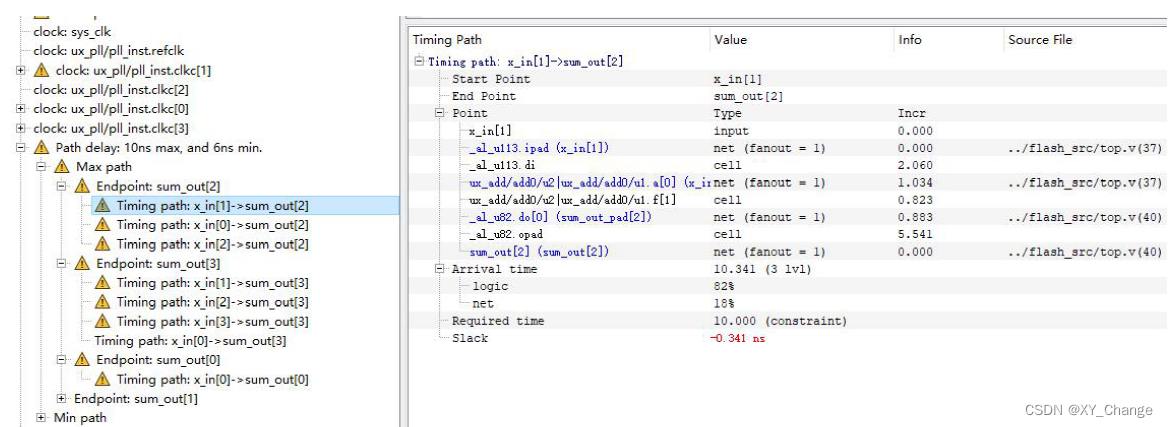Click warning icon next to Path delay entry
This screenshot has width=1168, height=427.
point(41,148)
